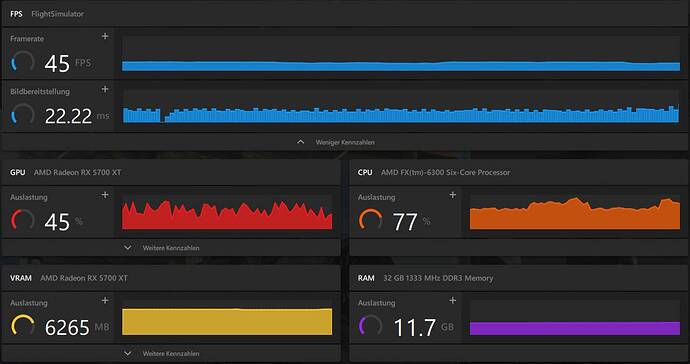Select the VRAM AMD Radeon RX 5700 XT header
This screenshot has width=690, height=364.
point(171,278)
